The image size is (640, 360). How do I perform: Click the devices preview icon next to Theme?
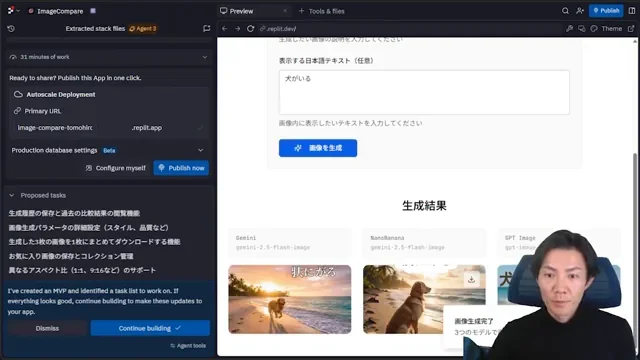pyautogui.click(x=582, y=29)
